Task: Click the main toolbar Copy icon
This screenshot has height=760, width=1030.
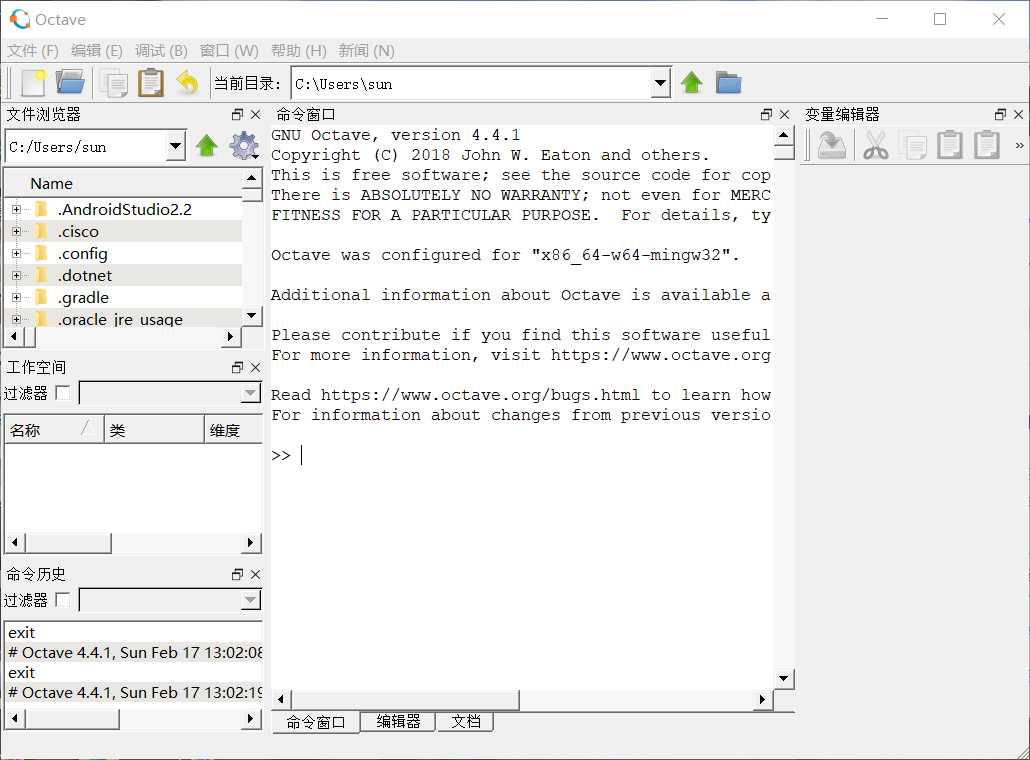Action: click(115, 83)
